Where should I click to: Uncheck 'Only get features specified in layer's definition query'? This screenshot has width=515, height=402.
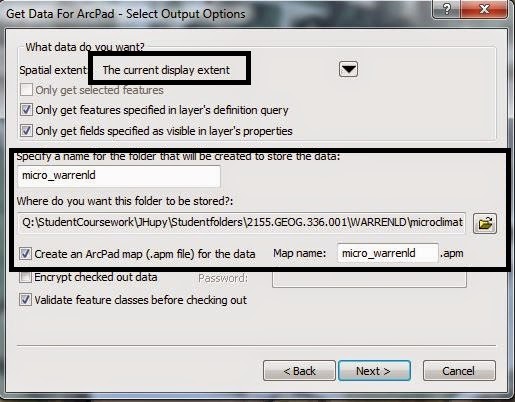[x=26, y=110]
